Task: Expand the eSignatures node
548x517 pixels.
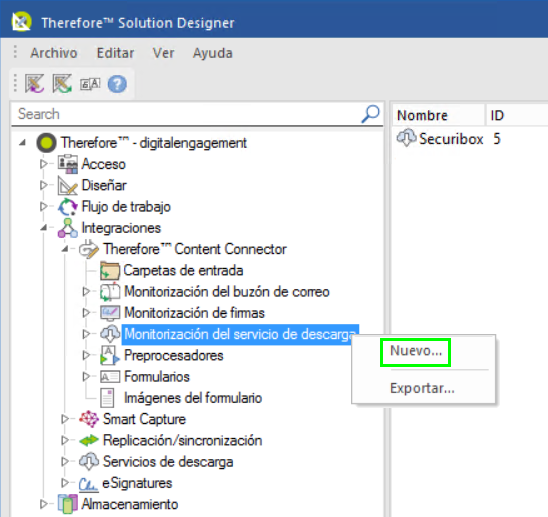Action: click(x=65, y=483)
